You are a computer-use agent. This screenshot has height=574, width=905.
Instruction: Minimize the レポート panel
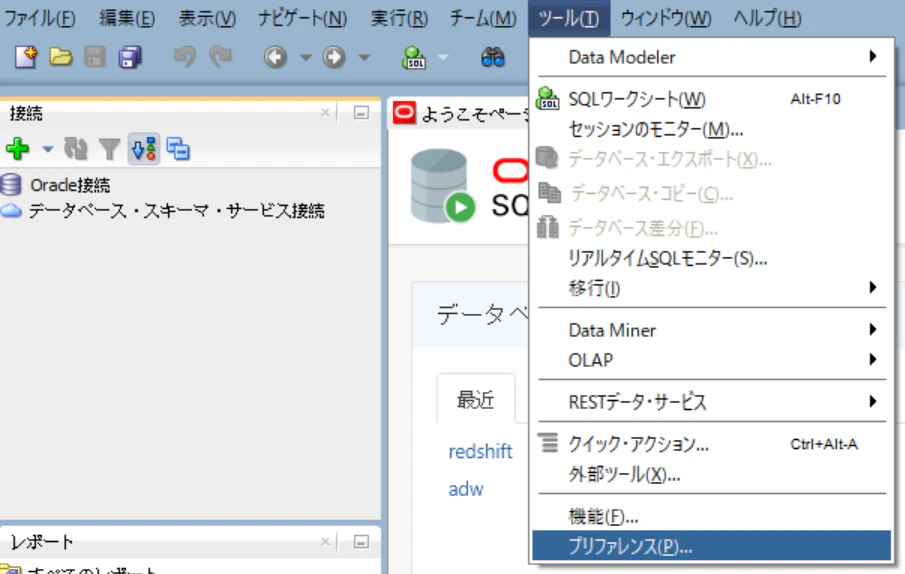(361, 542)
